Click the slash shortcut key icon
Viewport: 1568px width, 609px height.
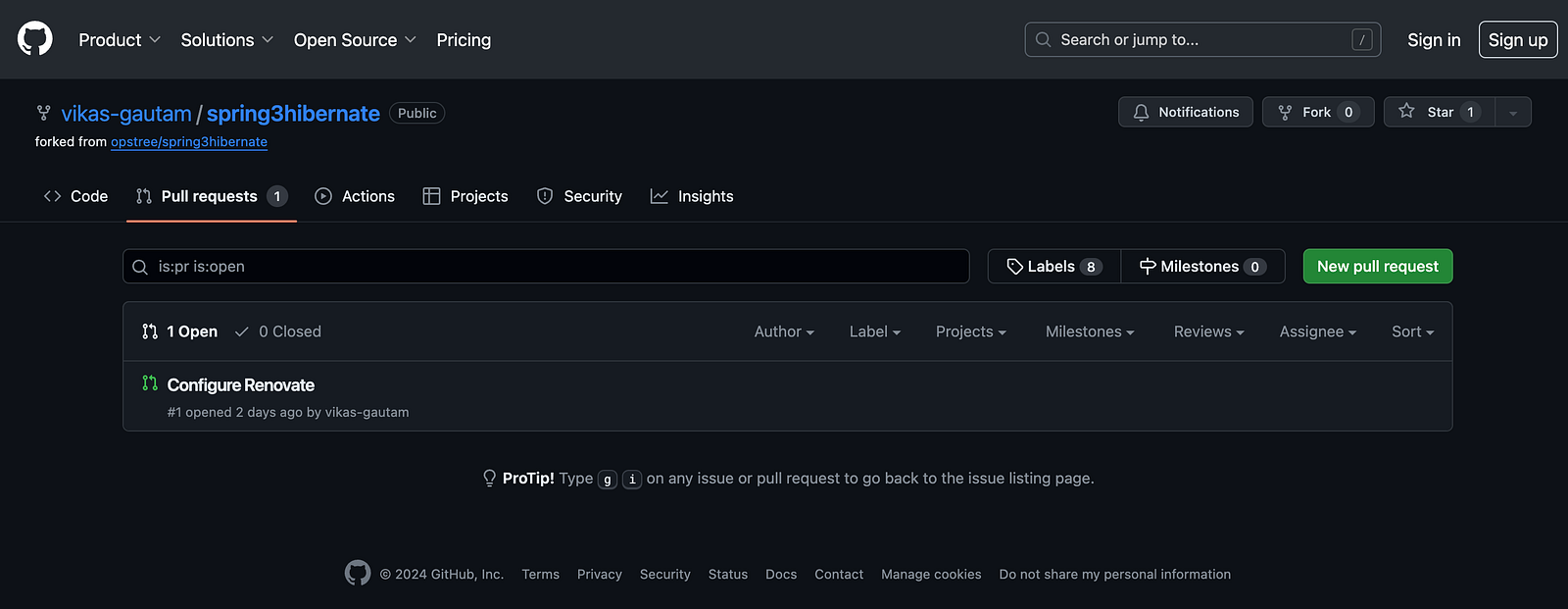click(x=1361, y=39)
